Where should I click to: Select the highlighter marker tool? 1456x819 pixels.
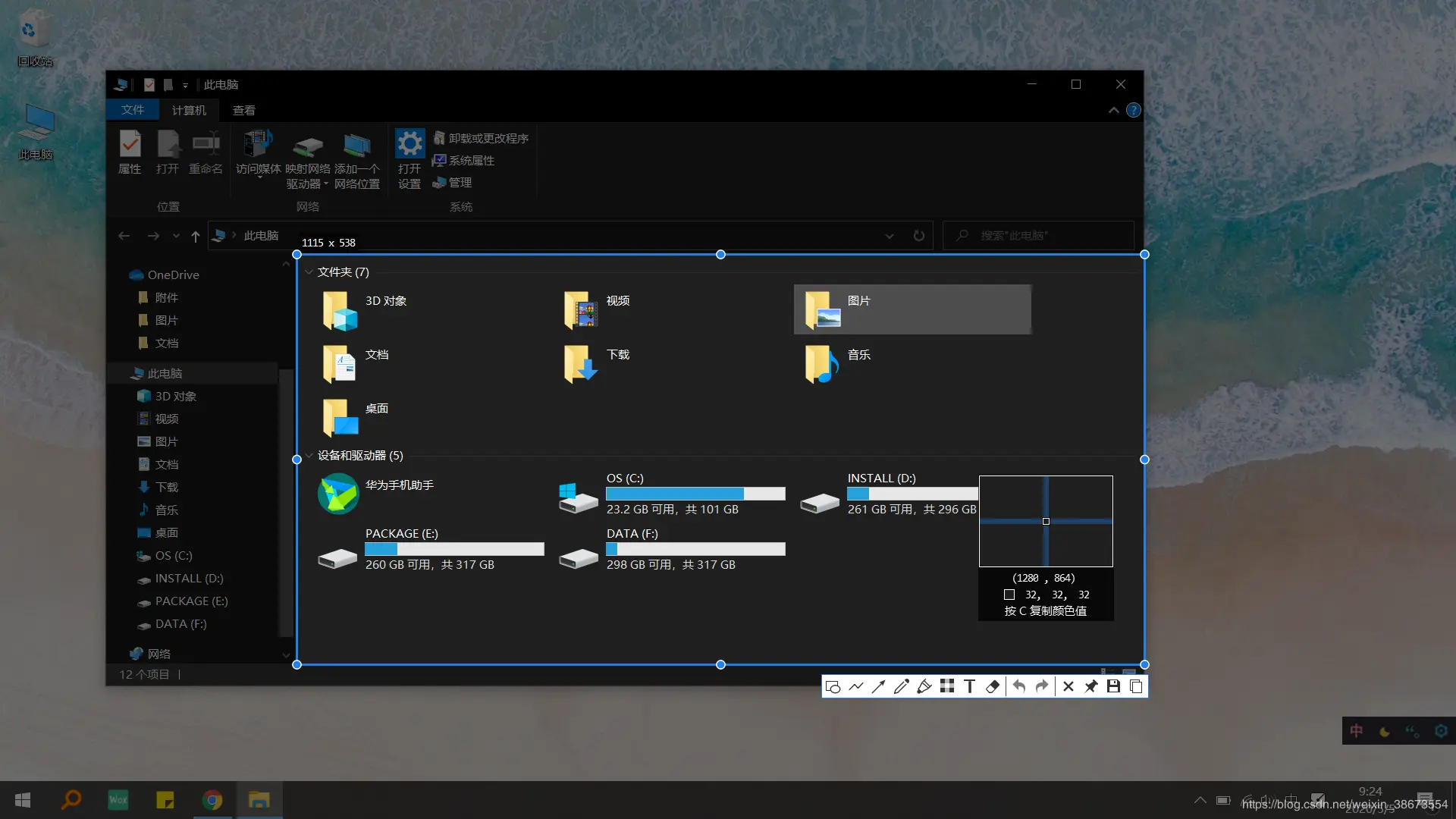tap(924, 687)
